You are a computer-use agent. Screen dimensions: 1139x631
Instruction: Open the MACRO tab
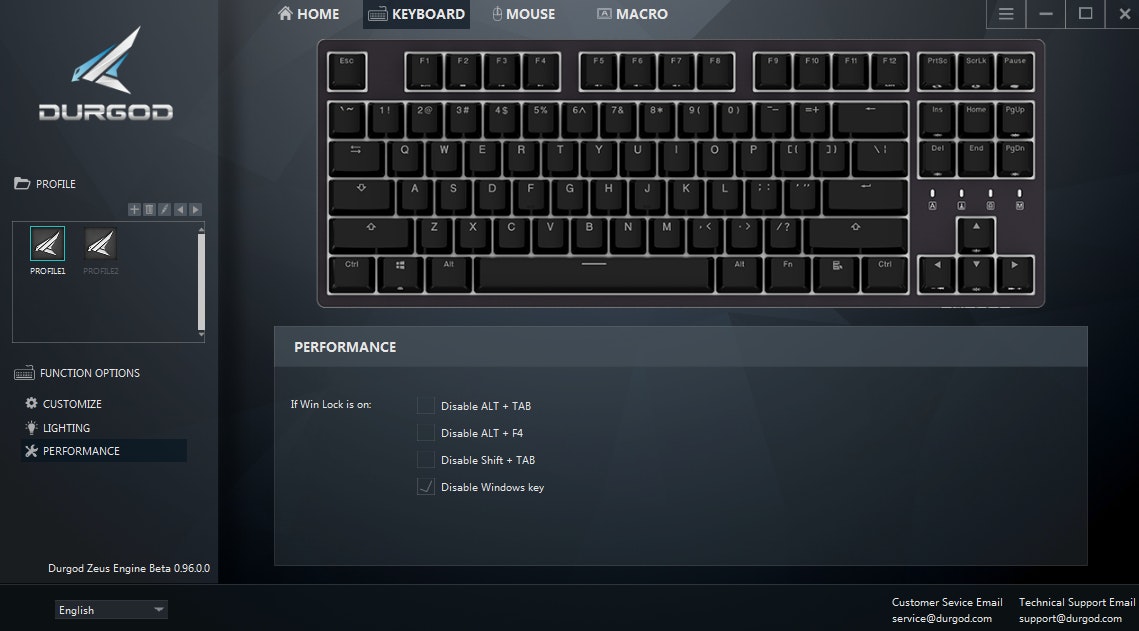click(x=632, y=14)
